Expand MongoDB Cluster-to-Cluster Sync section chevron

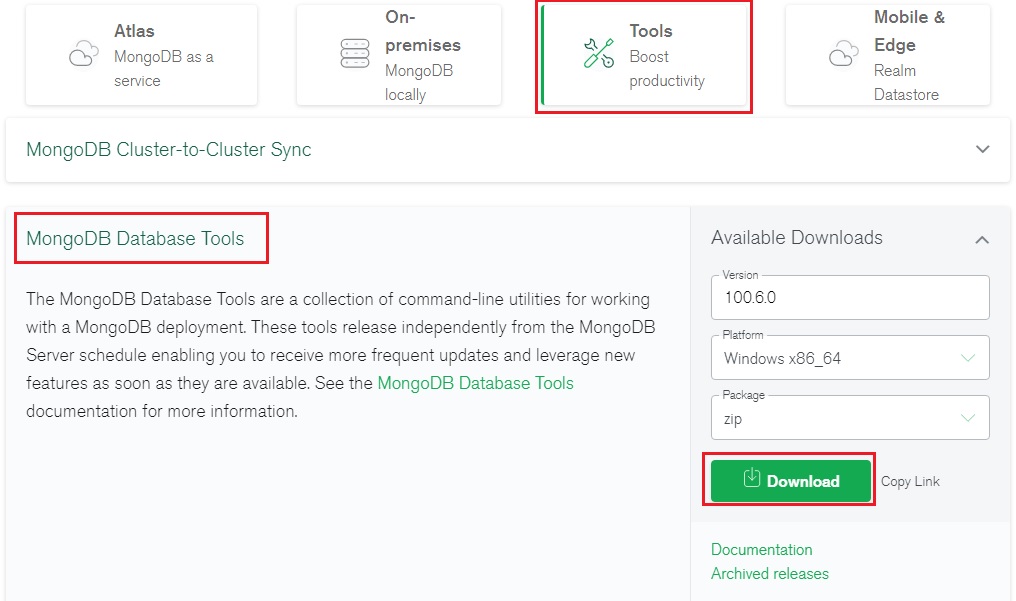(x=982, y=149)
